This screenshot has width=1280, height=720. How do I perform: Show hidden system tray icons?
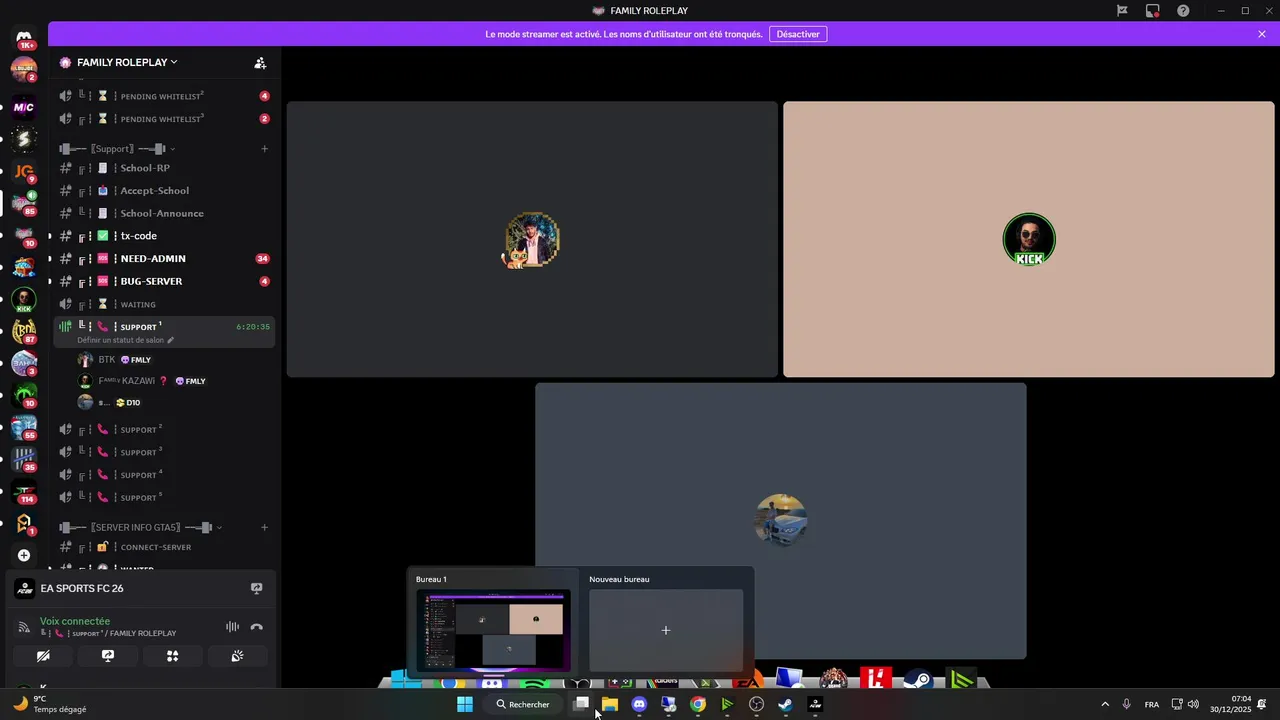[1105, 704]
